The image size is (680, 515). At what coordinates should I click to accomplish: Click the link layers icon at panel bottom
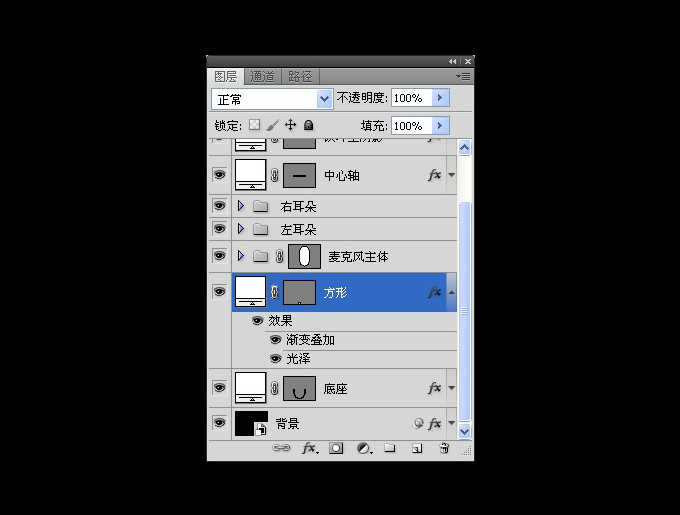[281, 448]
